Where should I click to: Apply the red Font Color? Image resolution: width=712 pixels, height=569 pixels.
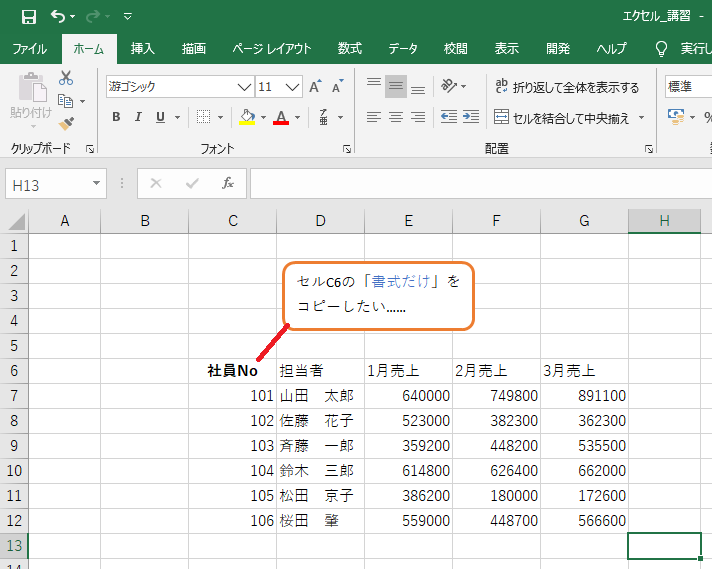tap(281, 117)
